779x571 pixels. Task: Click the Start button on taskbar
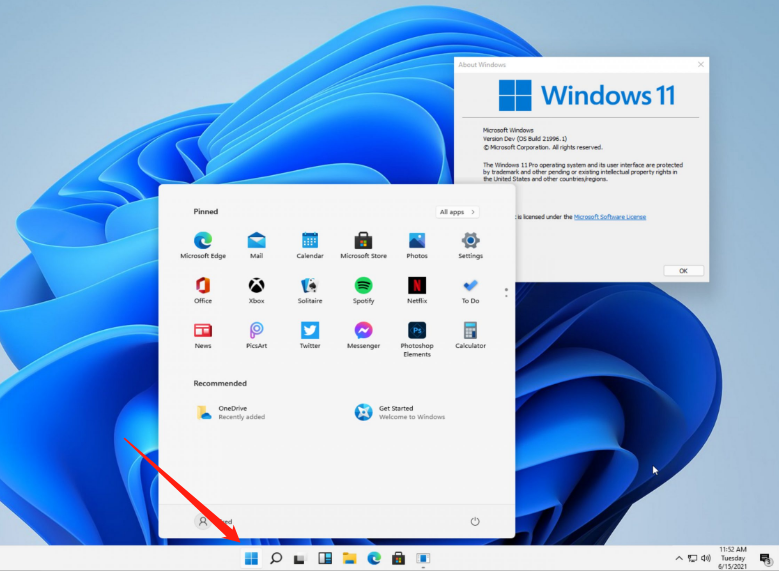pos(251,558)
